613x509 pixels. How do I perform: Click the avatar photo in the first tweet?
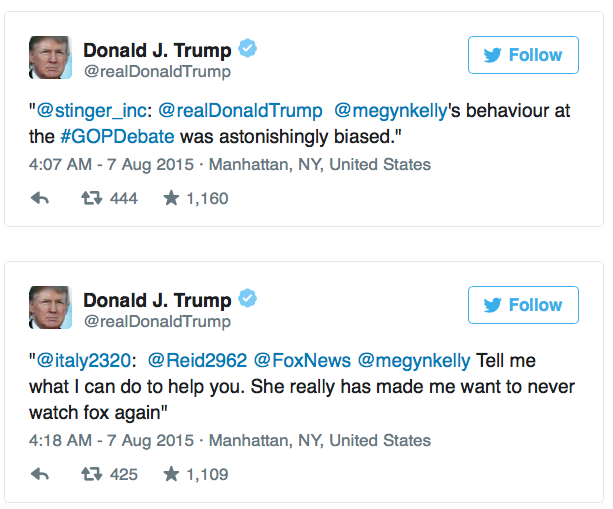tap(49, 58)
